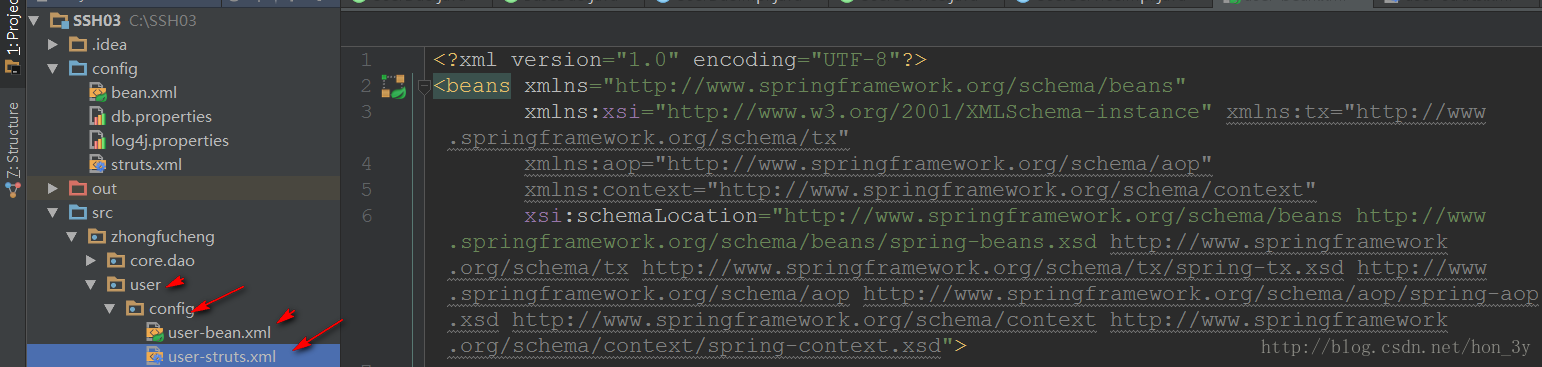Click line number 6 in the gutter
This screenshot has width=1542, height=367.
[366, 216]
